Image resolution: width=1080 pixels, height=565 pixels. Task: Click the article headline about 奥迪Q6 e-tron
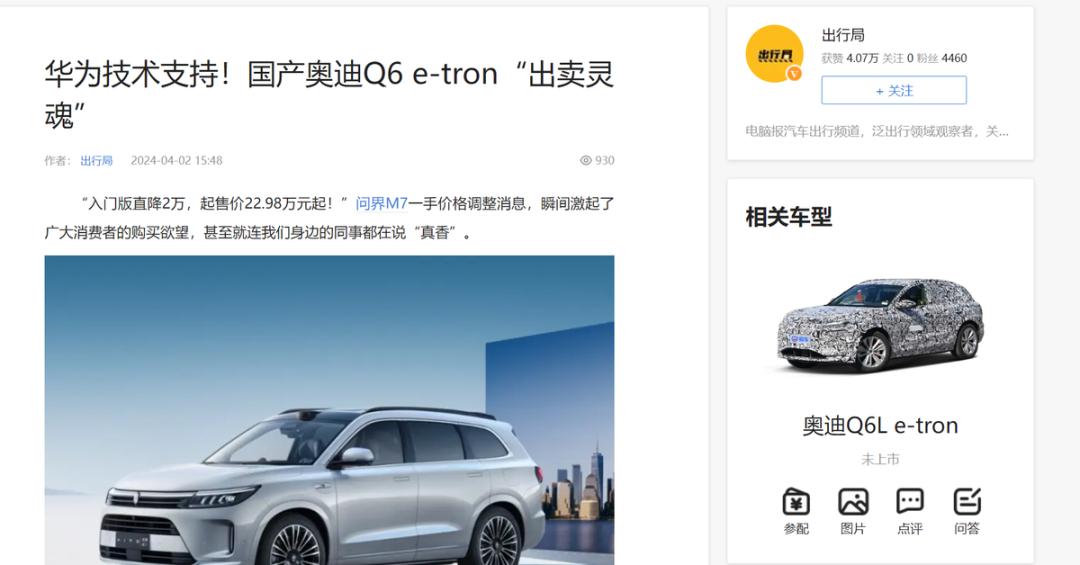329,94
